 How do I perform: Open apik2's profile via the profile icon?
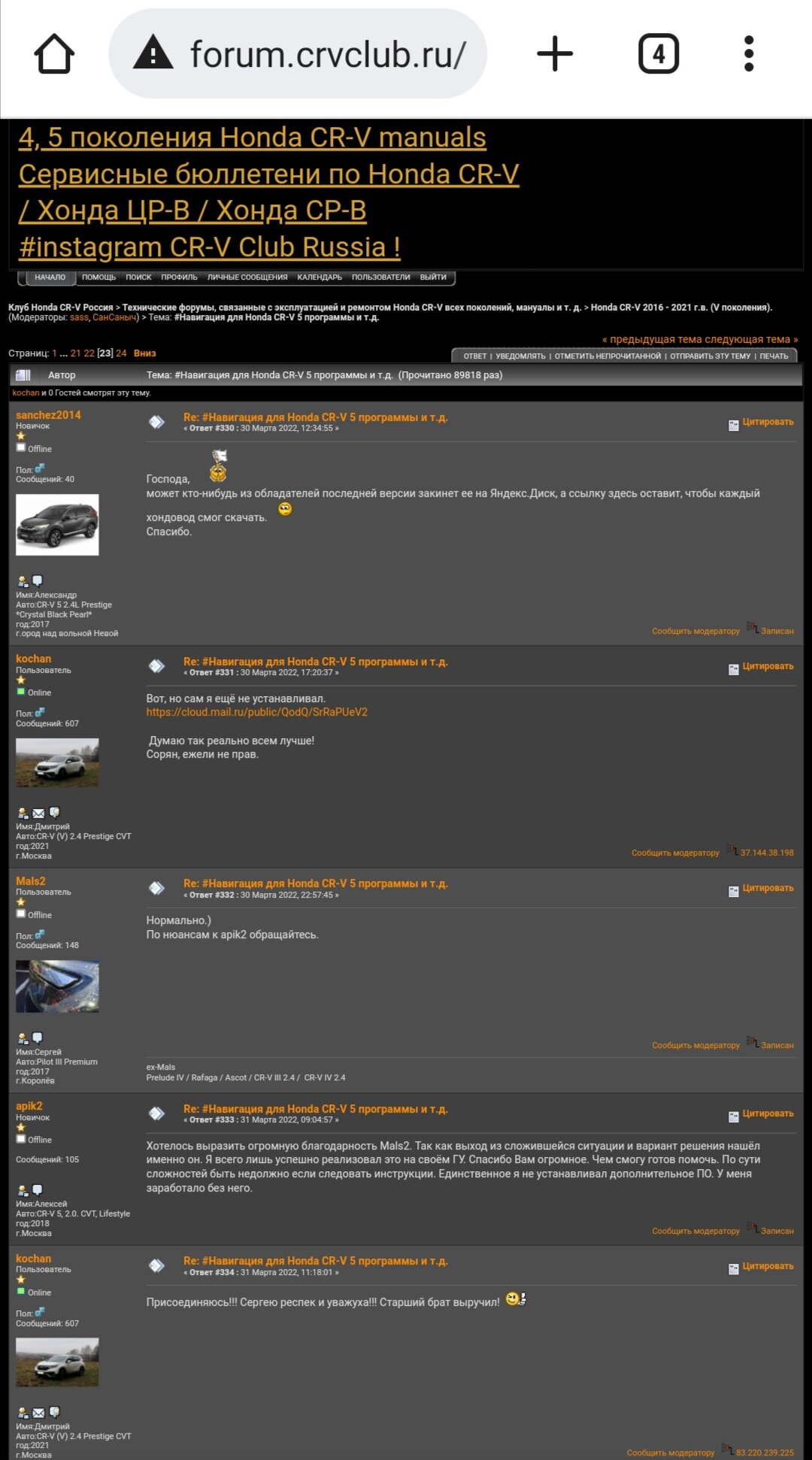tap(23, 1190)
